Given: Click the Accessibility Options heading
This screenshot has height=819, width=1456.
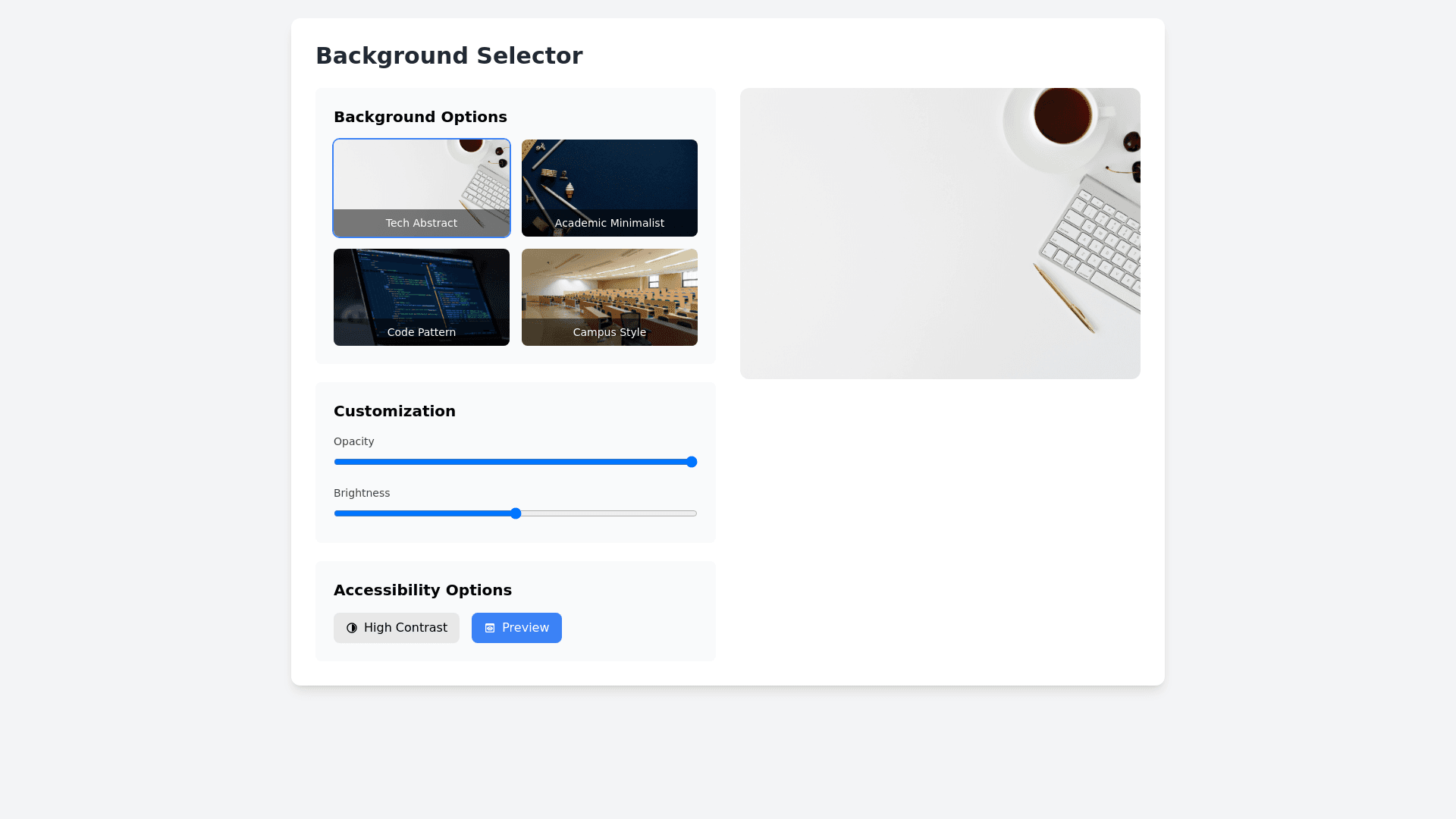Looking at the screenshot, I should pyautogui.click(x=422, y=590).
